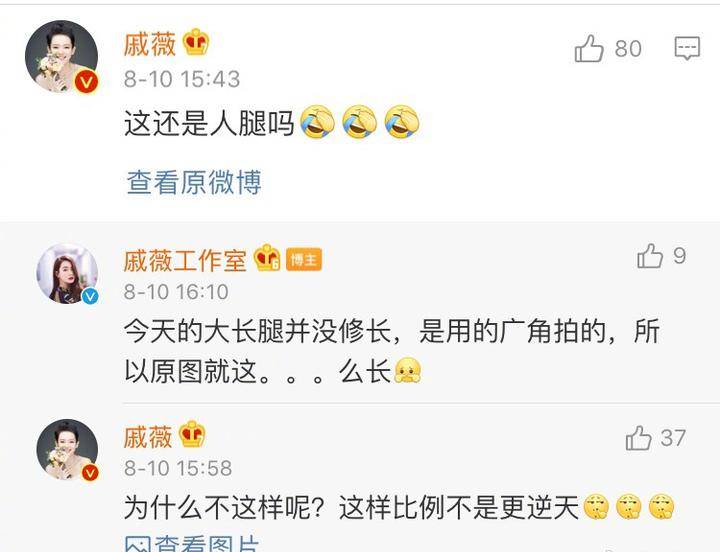Open the crown badge on 戚薇's 15:58 comment
The width and height of the screenshot is (720, 552).
192,434
